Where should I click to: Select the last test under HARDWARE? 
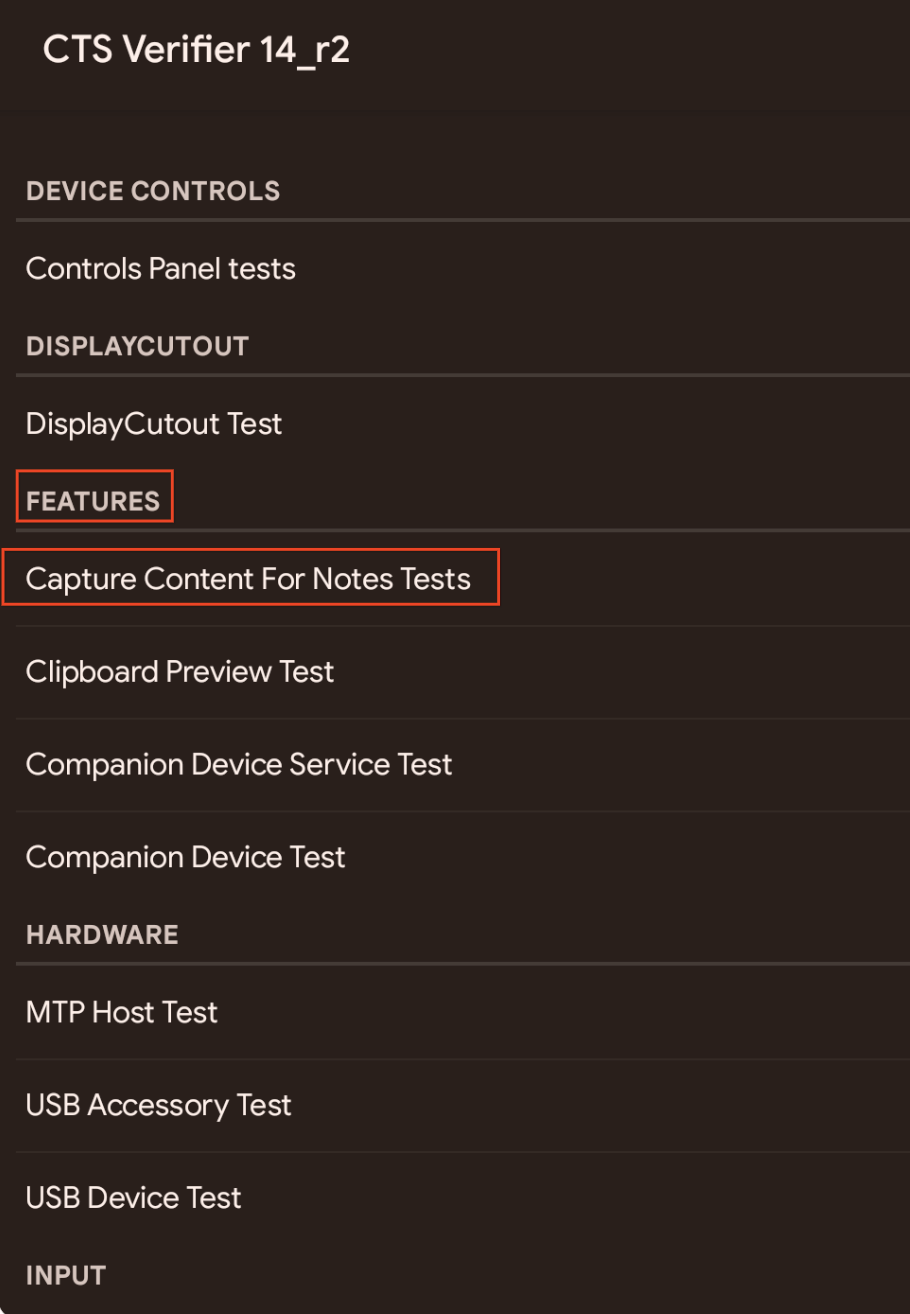(x=134, y=1197)
